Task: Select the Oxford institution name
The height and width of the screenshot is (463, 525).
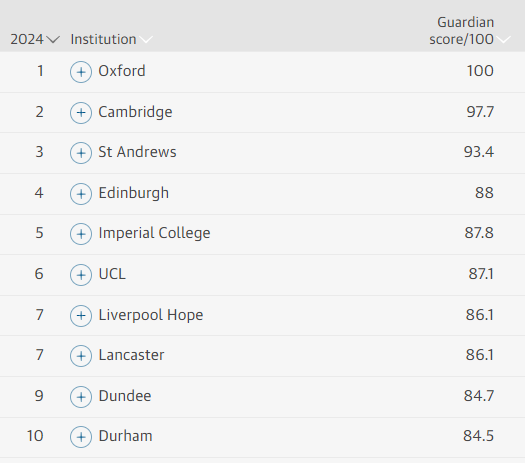Action: tap(122, 71)
